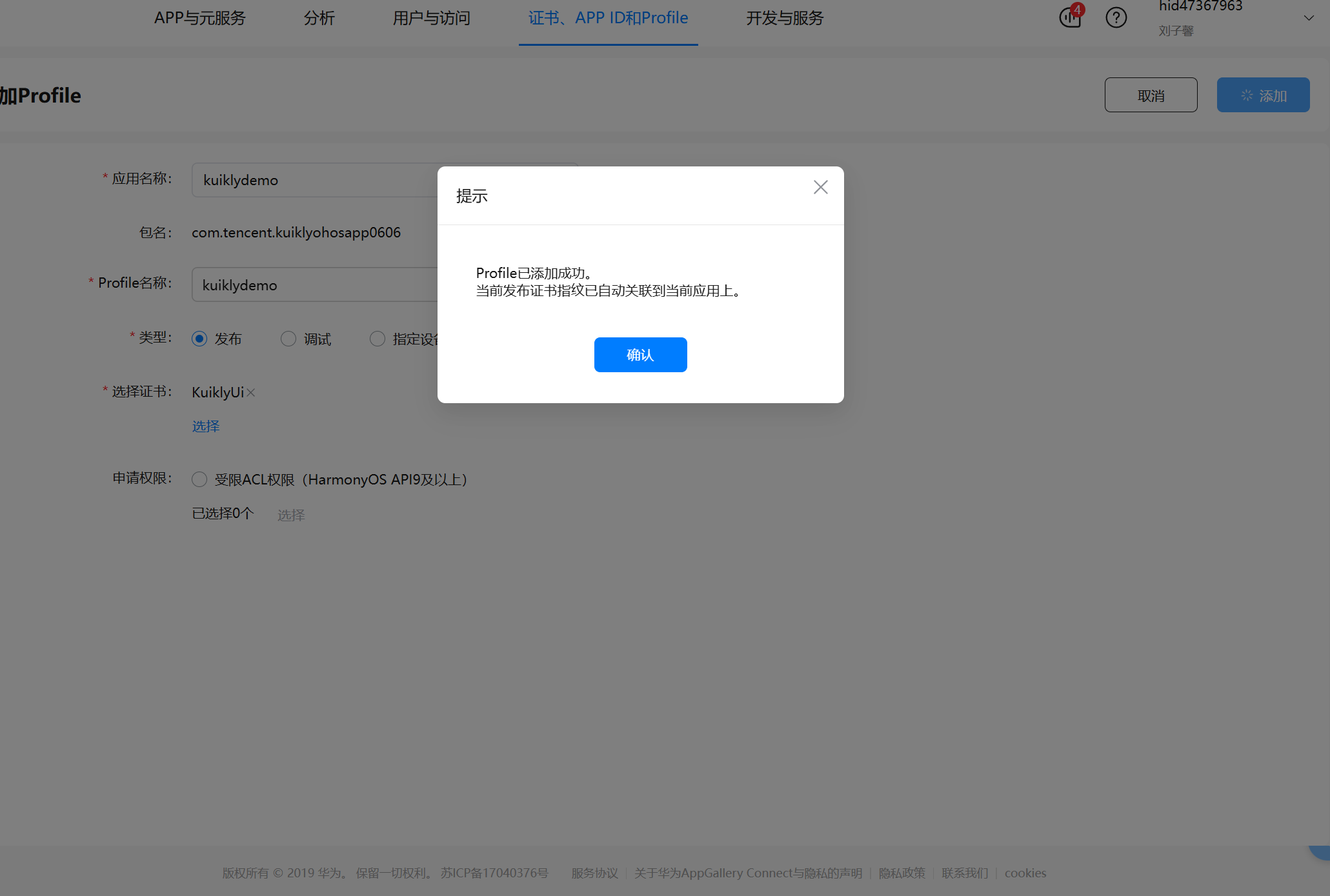Open the help question mark icon

pyautogui.click(x=1116, y=17)
